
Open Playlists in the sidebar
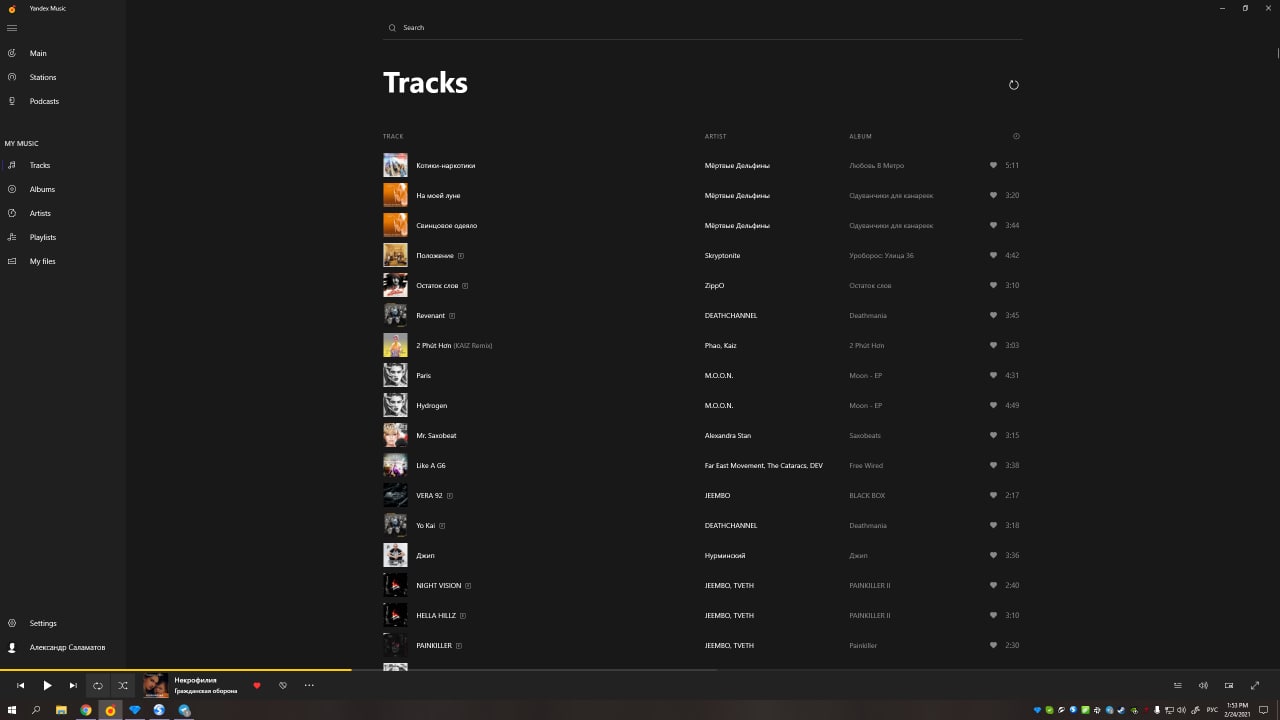point(43,237)
